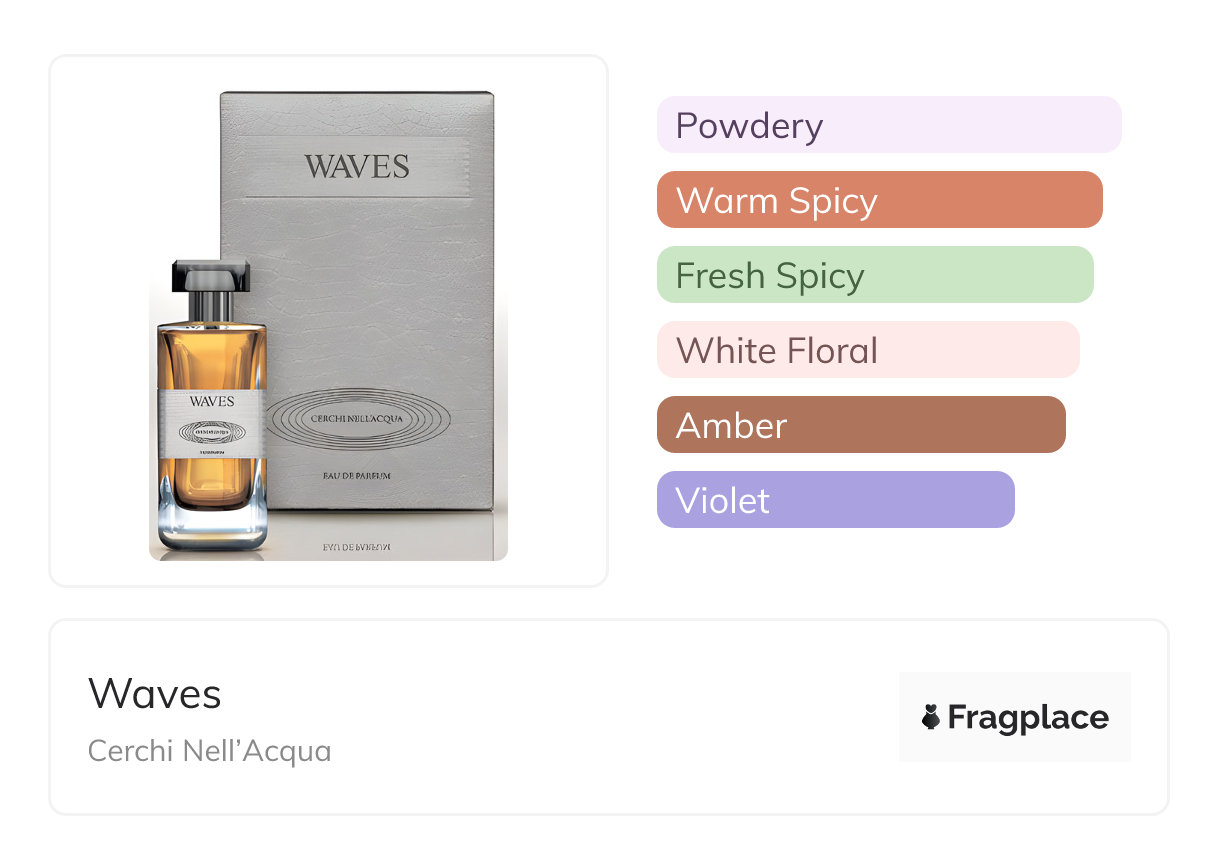
Task: Click the bottom title card panel
Action: (x=609, y=717)
